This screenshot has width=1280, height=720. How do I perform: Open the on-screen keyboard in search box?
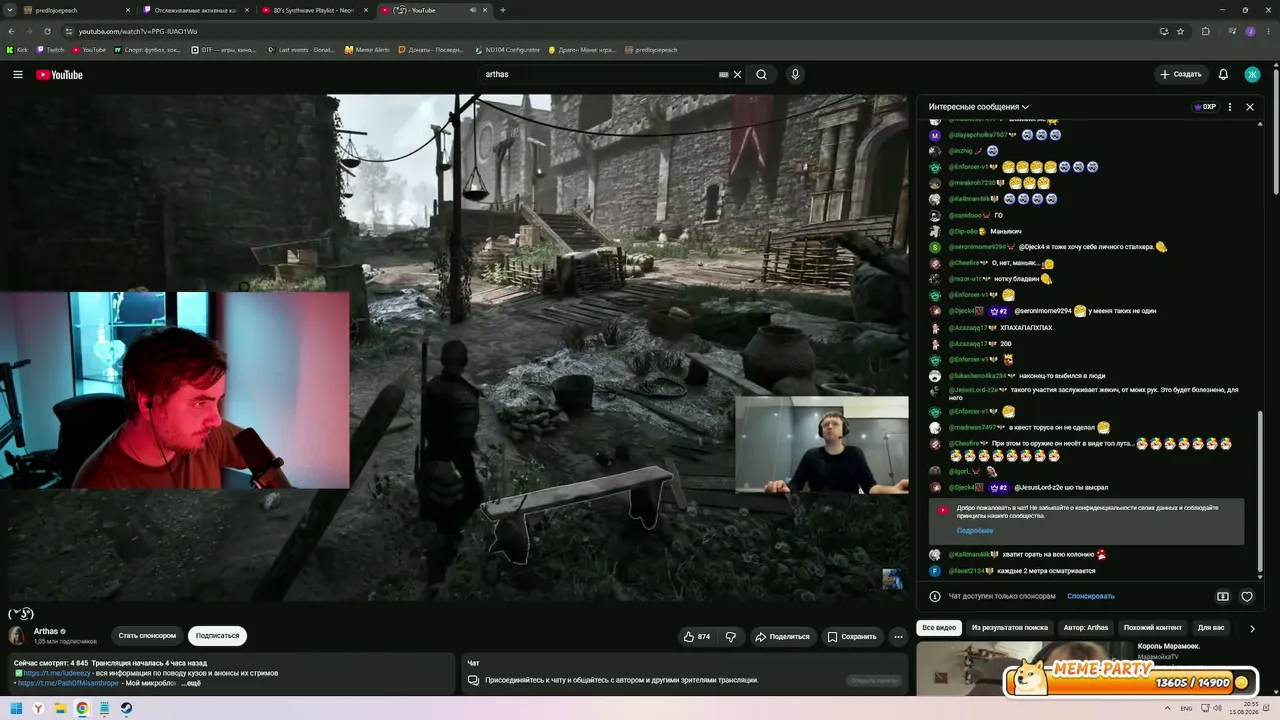tap(723, 75)
